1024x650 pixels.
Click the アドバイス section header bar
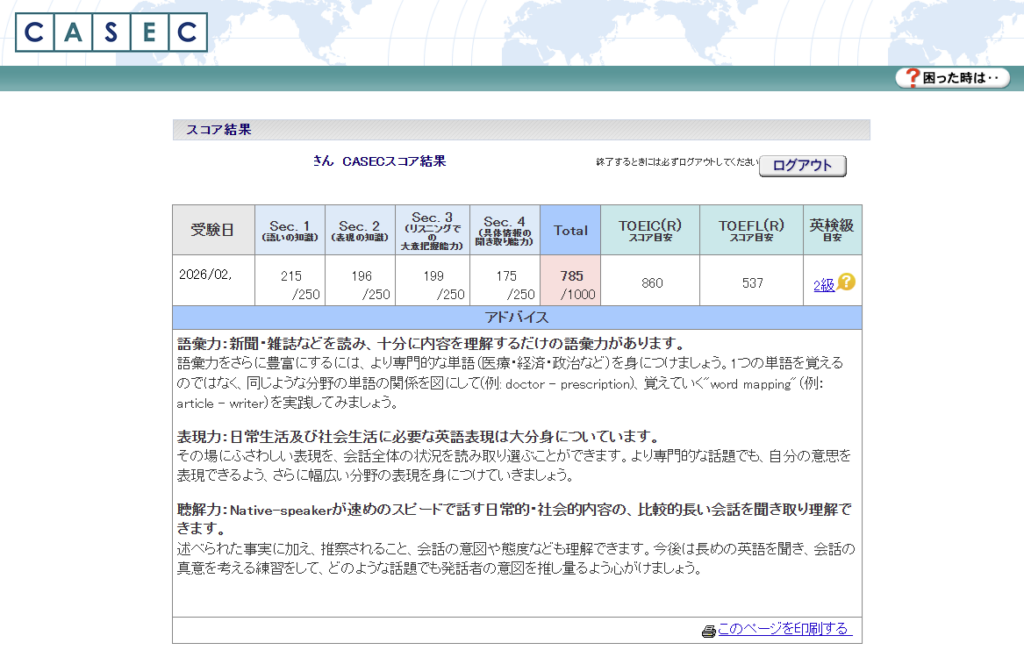click(516, 317)
